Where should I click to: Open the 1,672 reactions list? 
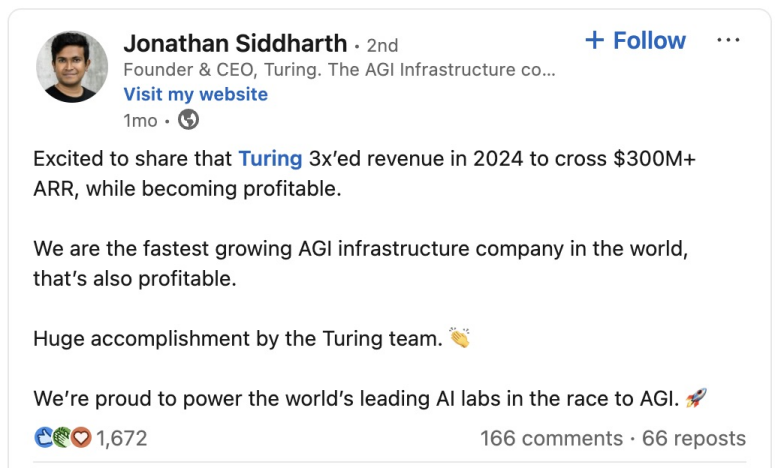click(122, 438)
